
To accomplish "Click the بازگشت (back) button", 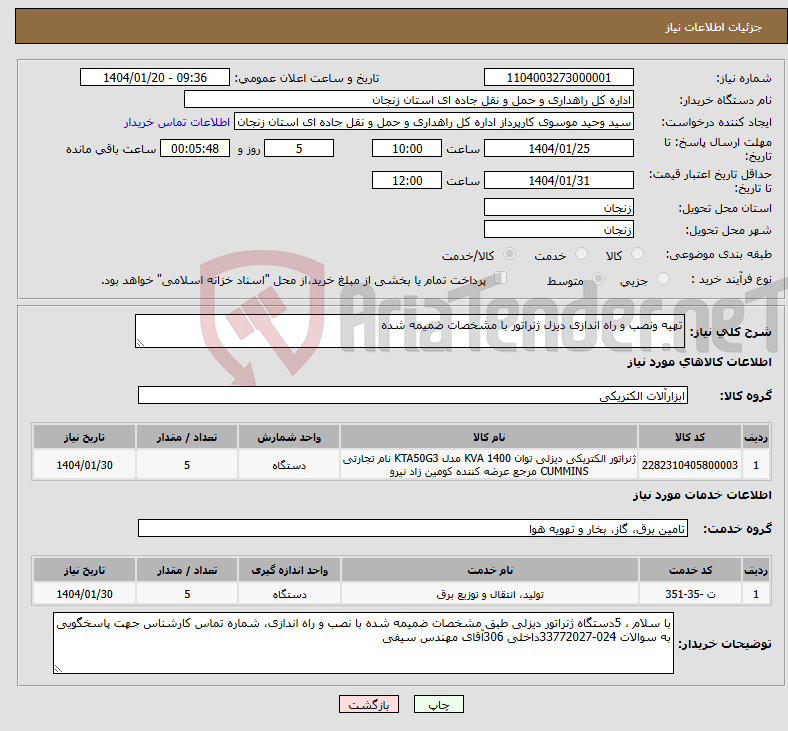I will pyautogui.click(x=369, y=704).
